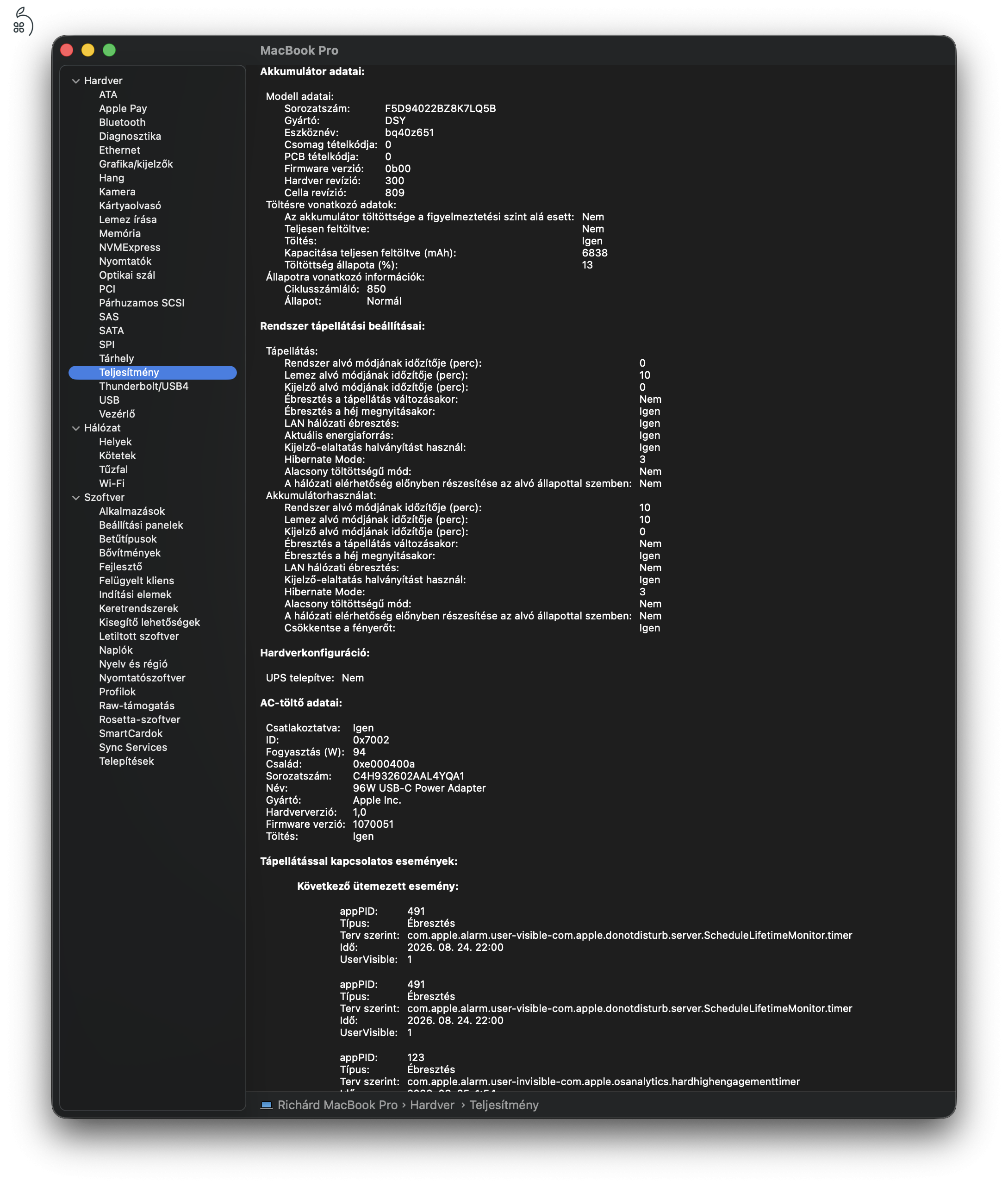This screenshot has width=1008, height=1187.
Task: Select Alkalmazások under Szoftver
Action: pos(132,512)
